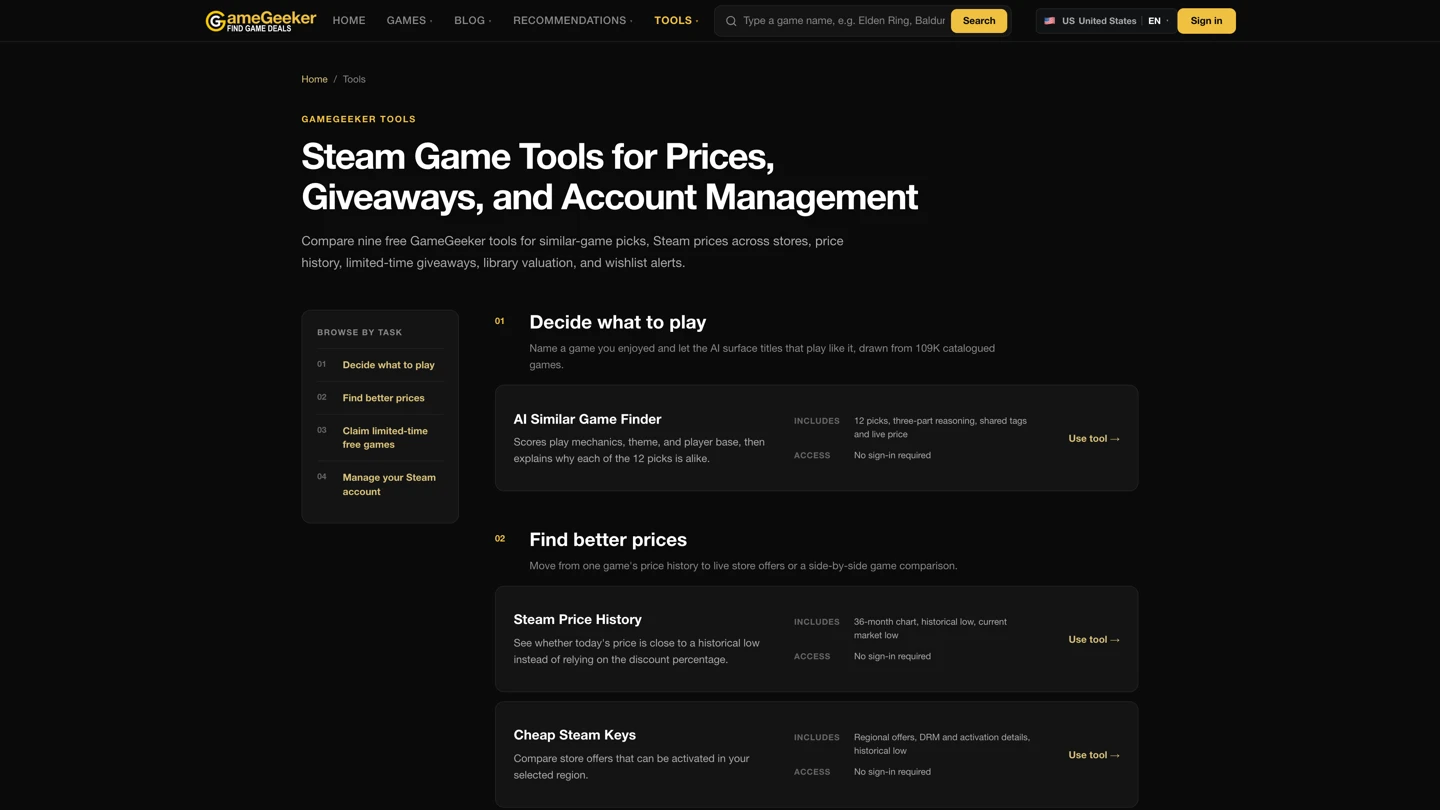Expand the TOOLS dropdown menu

676,20
